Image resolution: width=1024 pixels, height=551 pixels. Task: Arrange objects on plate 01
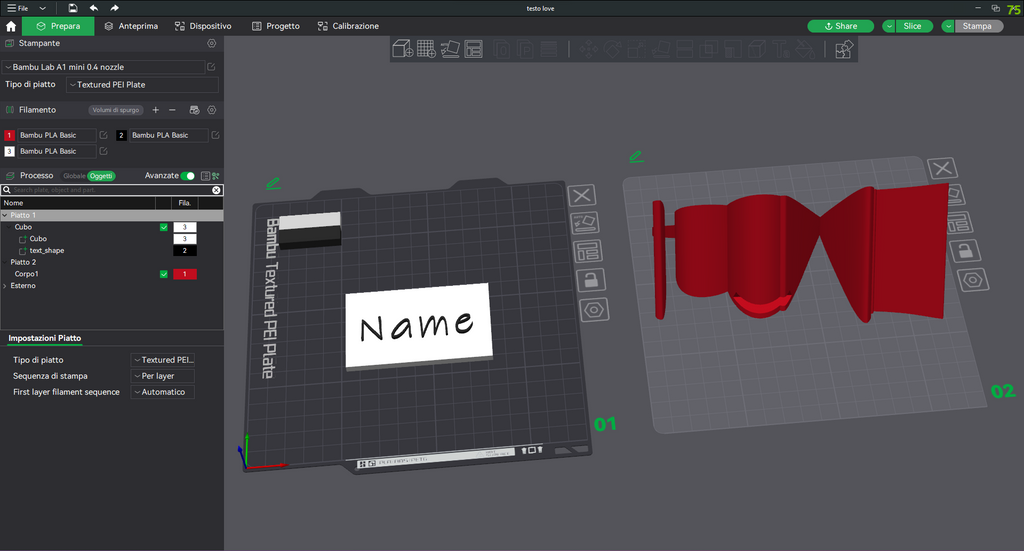click(x=588, y=251)
